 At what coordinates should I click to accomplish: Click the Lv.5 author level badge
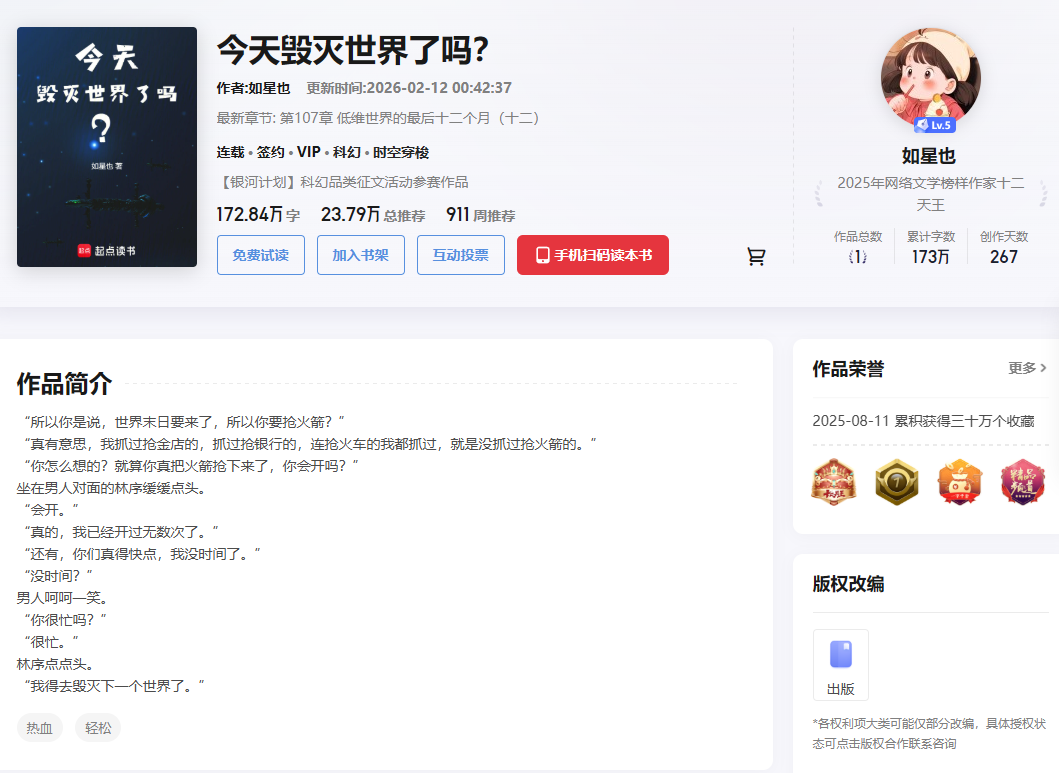click(x=935, y=126)
